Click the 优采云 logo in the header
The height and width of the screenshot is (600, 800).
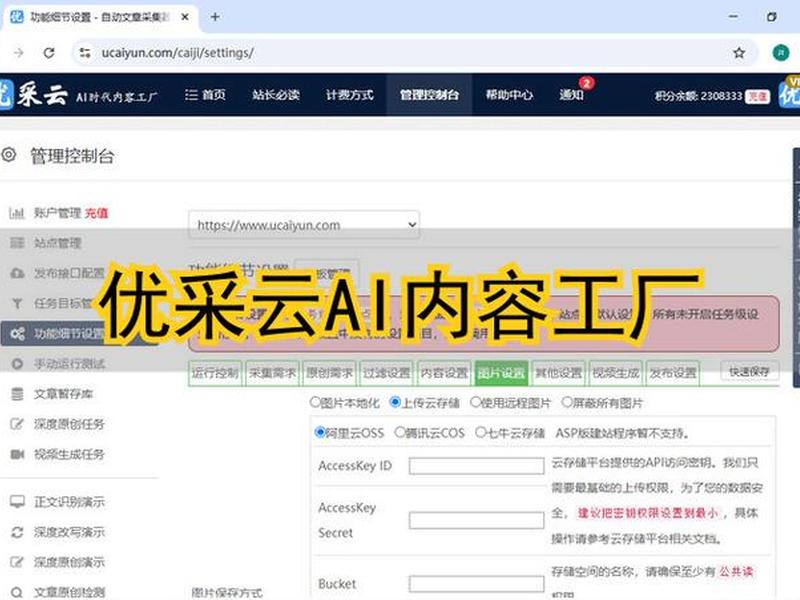click(34, 94)
